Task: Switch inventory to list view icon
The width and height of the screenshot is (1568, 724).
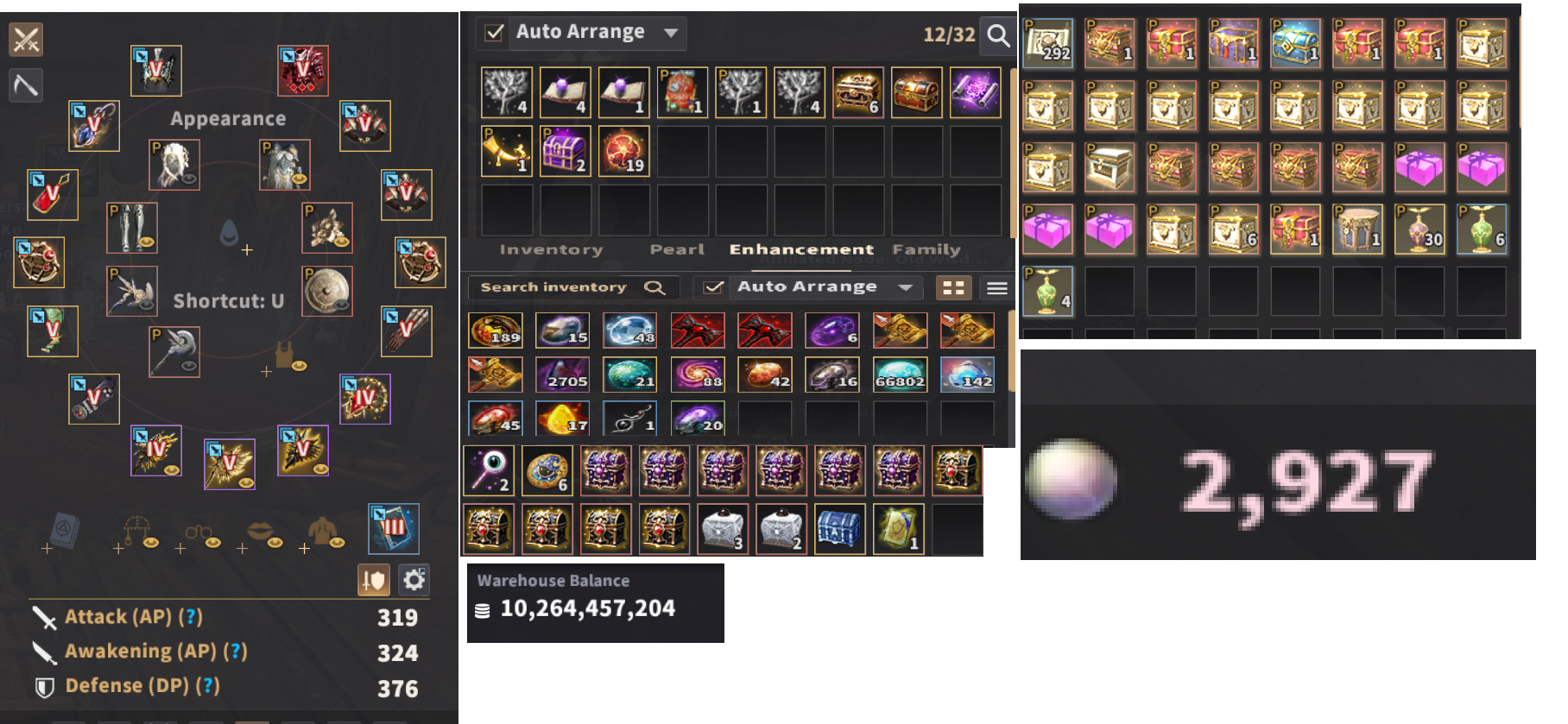Action: click(x=997, y=287)
